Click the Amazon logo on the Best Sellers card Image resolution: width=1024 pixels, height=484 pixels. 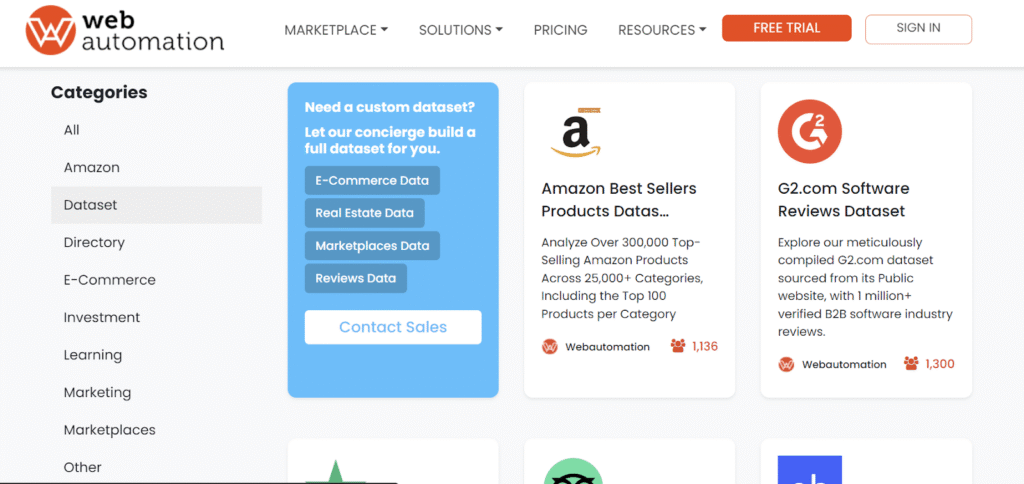(577, 133)
